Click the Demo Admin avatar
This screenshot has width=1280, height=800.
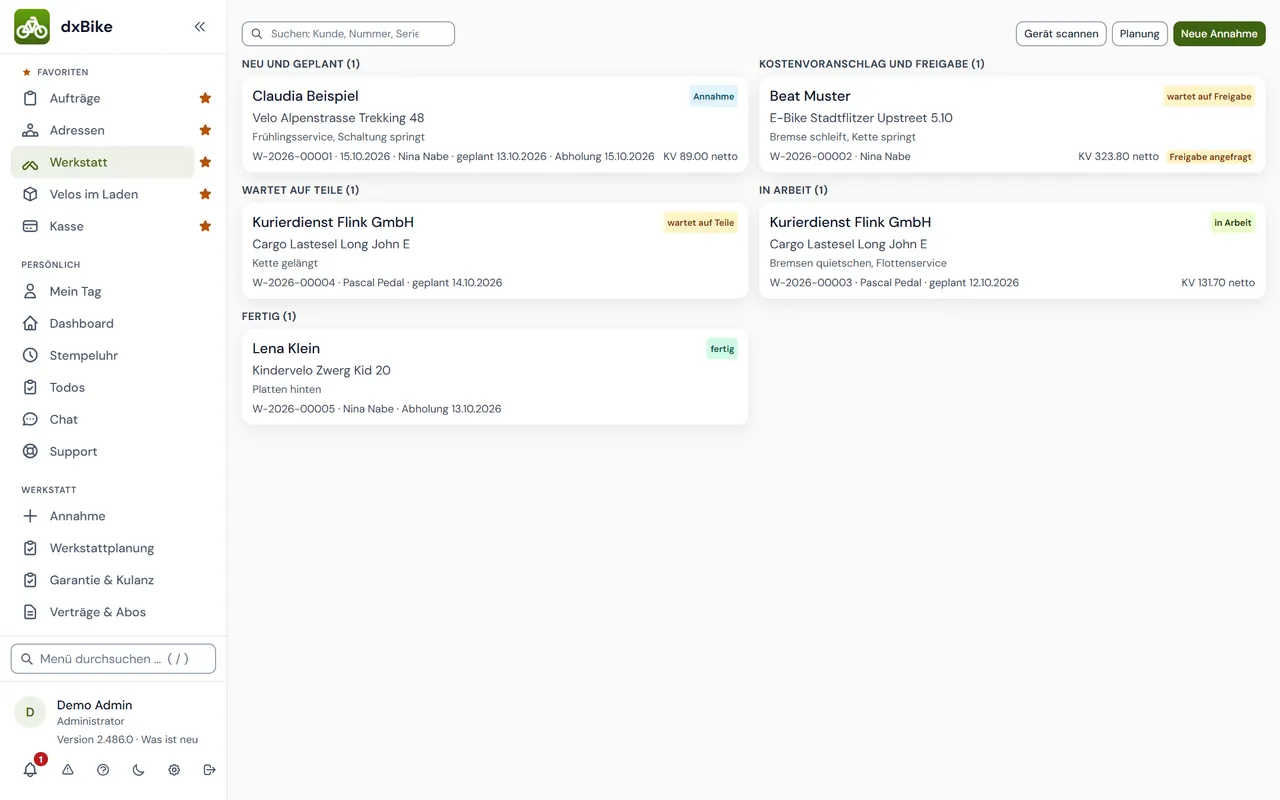pyautogui.click(x=30, y=712)
